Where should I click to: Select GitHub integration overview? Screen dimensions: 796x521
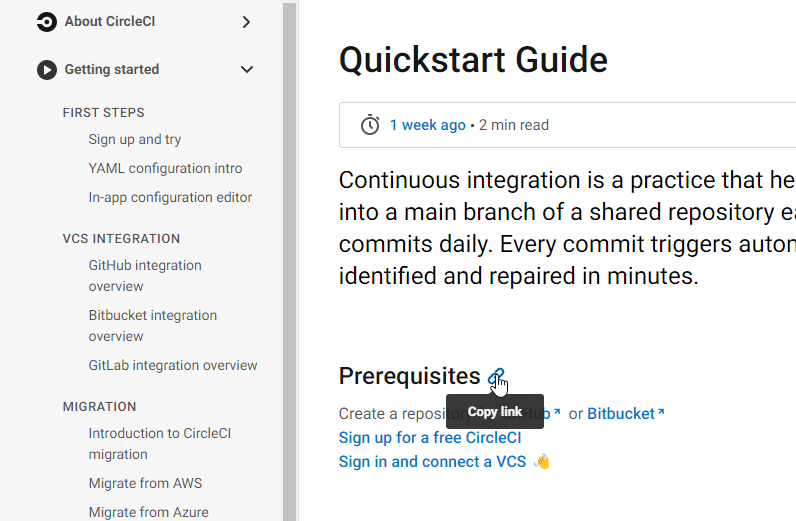click(x=145, y=276)
